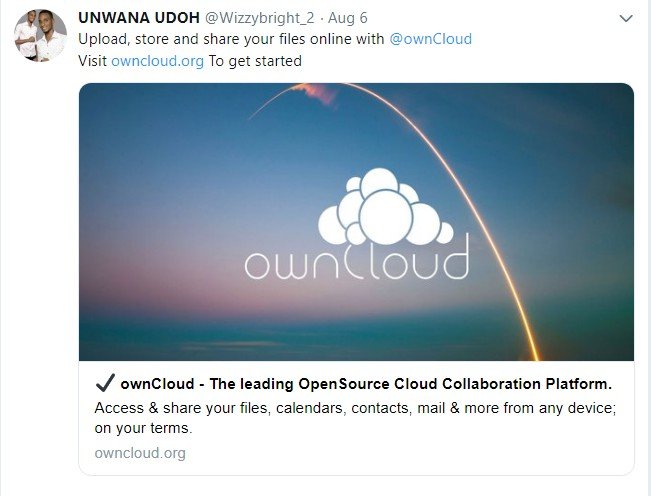The height and width of the screenshot is (496, 651).
Task: Click 'on your terms.' text in card
Action: click(144, 428)
